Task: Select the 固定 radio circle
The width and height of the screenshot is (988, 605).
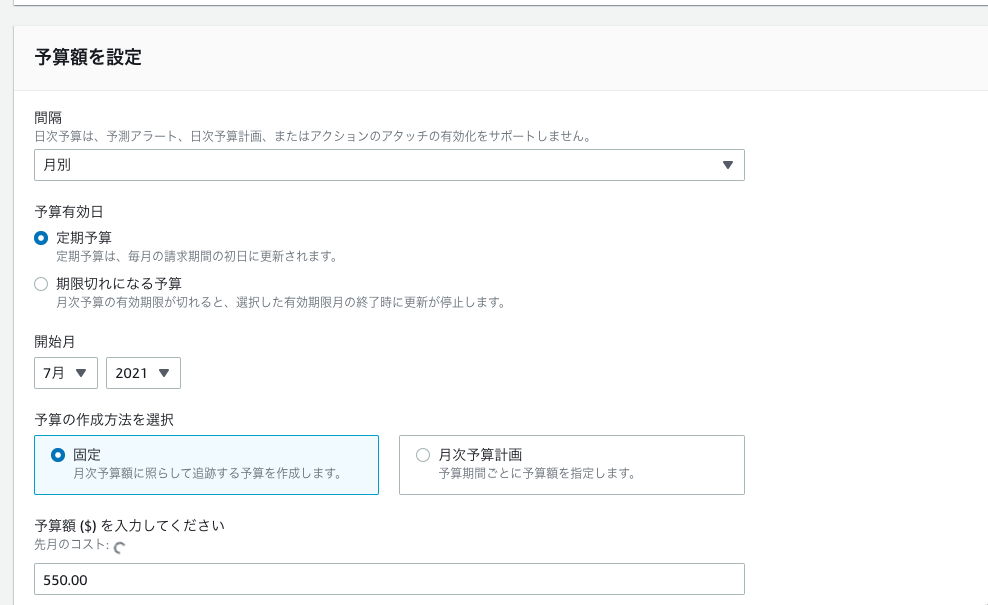Action: pyautogui.click(x=58, y=455)
